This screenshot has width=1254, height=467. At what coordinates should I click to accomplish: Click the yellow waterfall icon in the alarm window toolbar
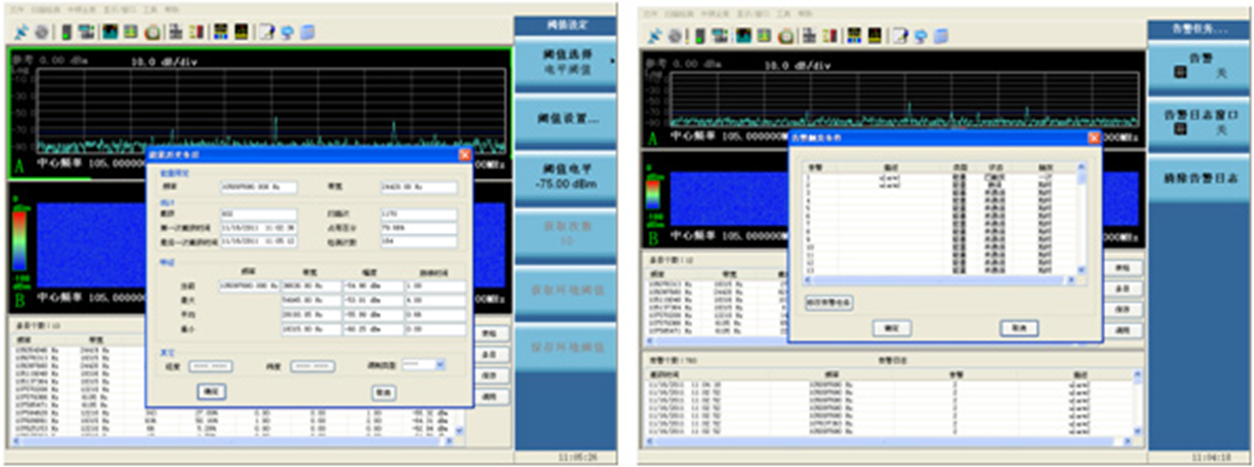[877, 36]
